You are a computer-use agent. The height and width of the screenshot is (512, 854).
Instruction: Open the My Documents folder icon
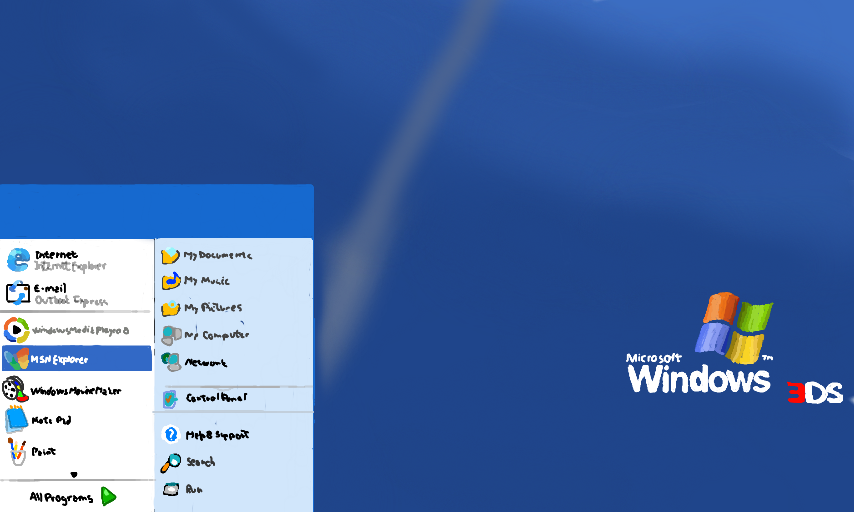[170, 255]
